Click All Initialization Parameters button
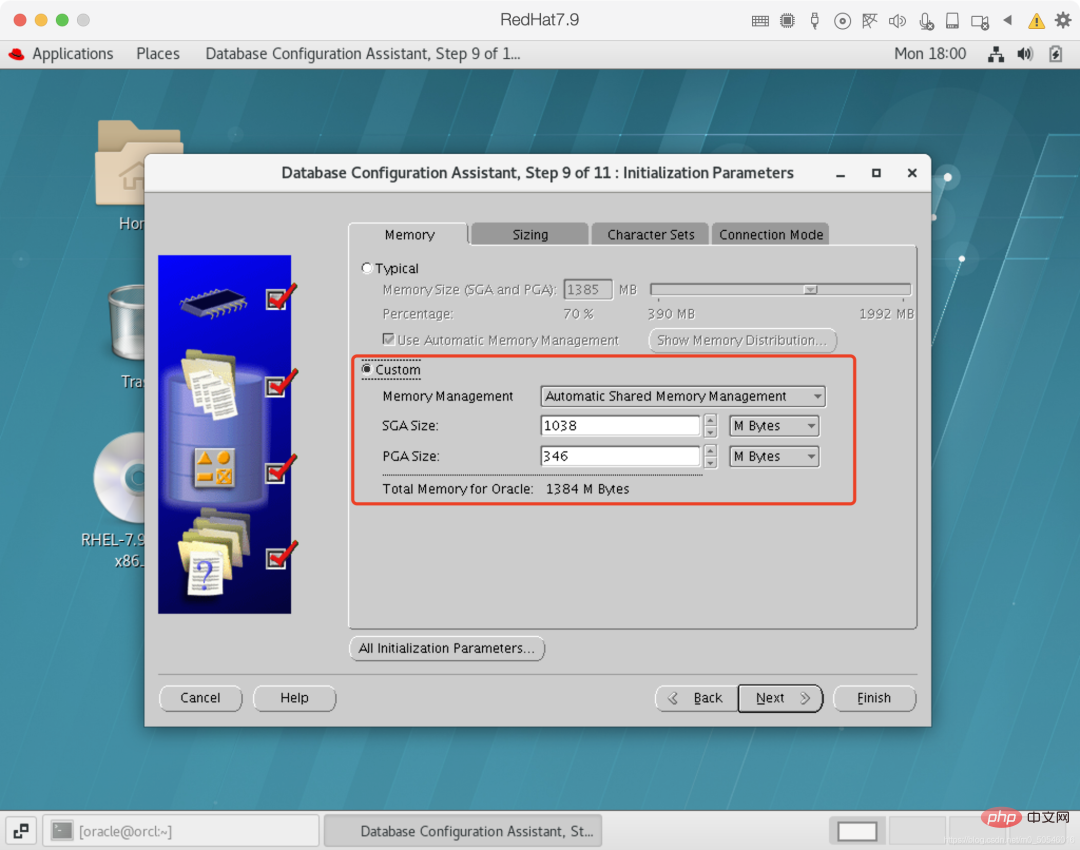The image size is (1080, 850). pyautogui.click(x=446, y=648)
